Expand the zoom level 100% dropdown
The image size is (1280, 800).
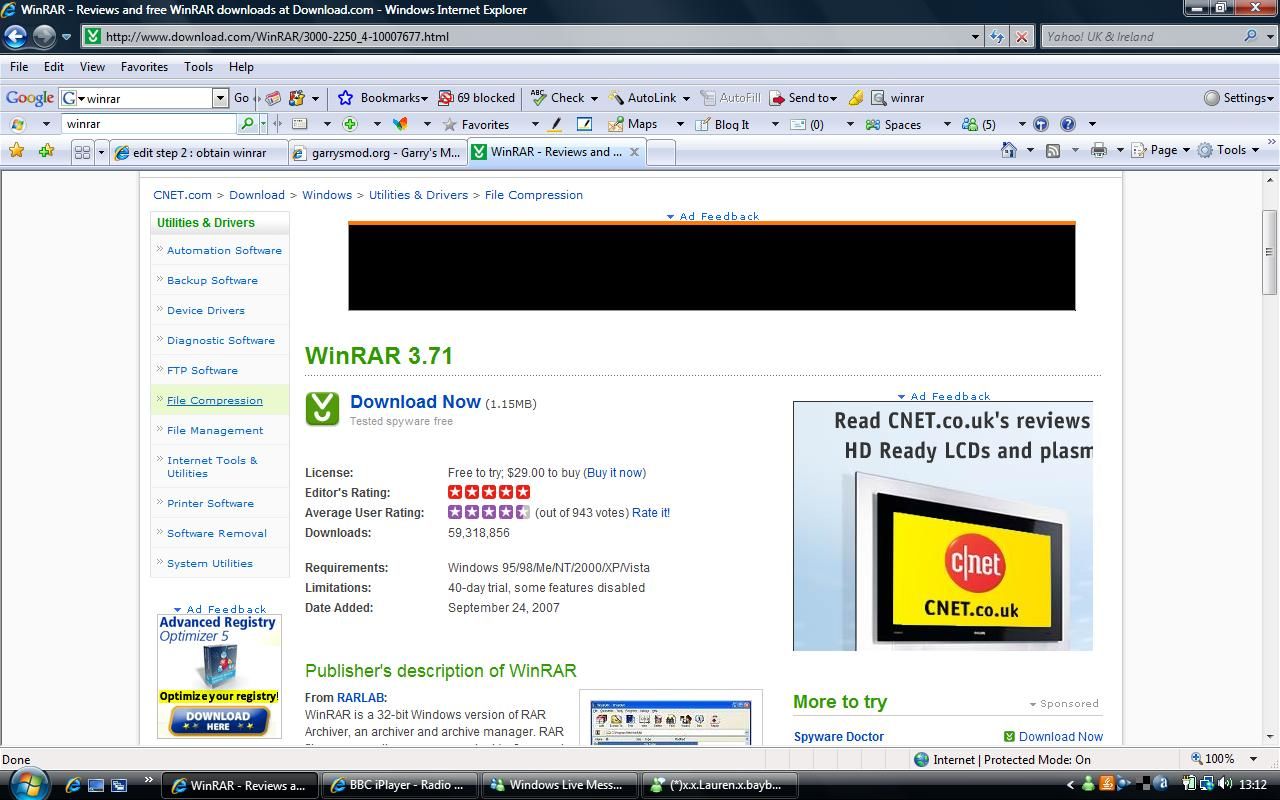pyautogui.click(x=1253, y=759)
